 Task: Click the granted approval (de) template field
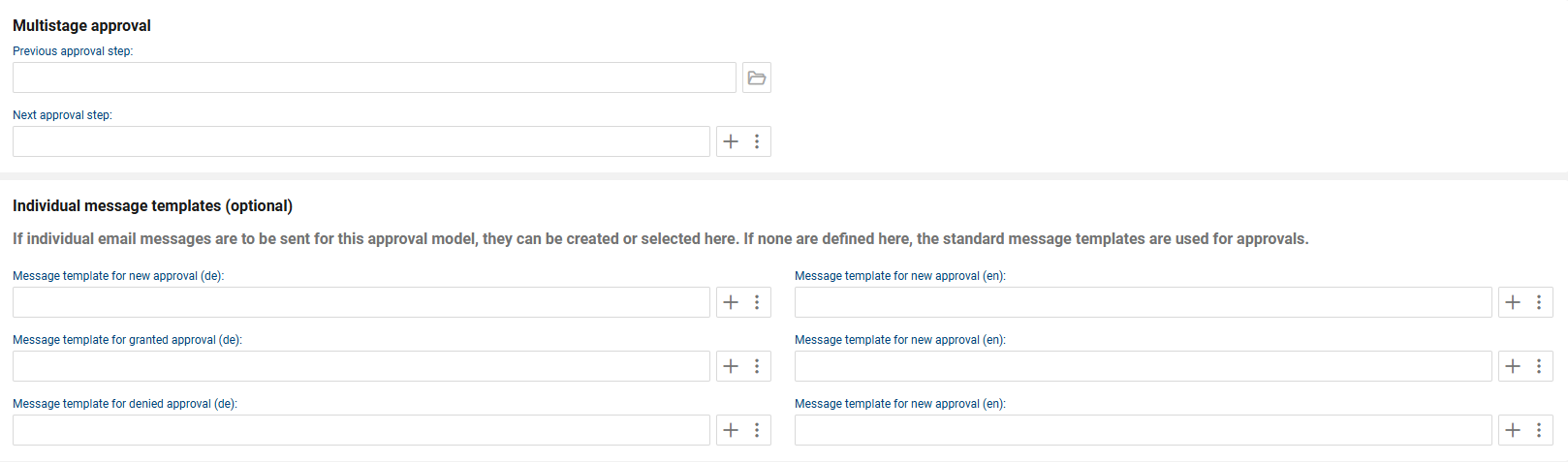point(361,366)
